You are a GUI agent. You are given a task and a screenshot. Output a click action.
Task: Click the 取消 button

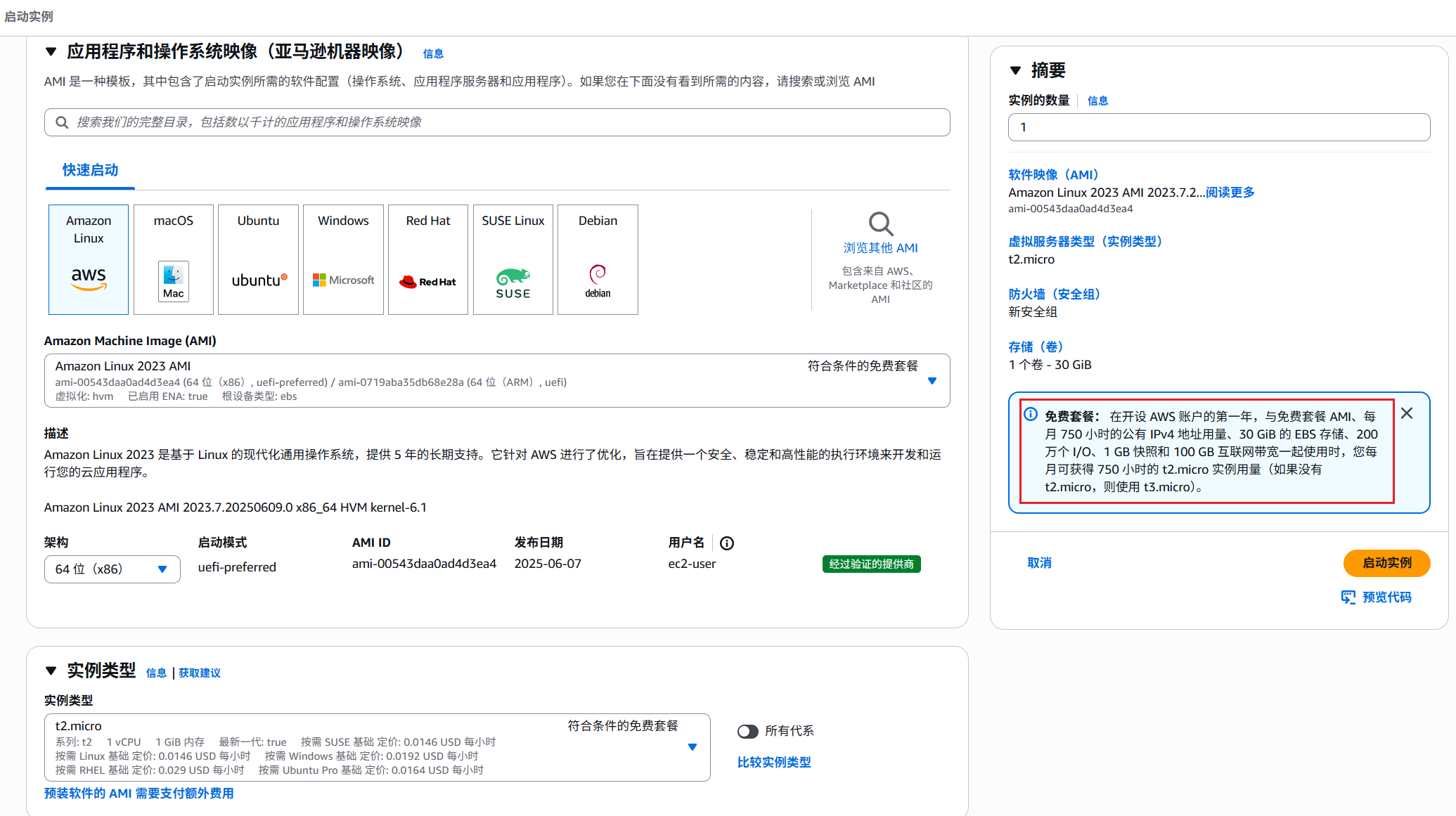point(1039,563)
